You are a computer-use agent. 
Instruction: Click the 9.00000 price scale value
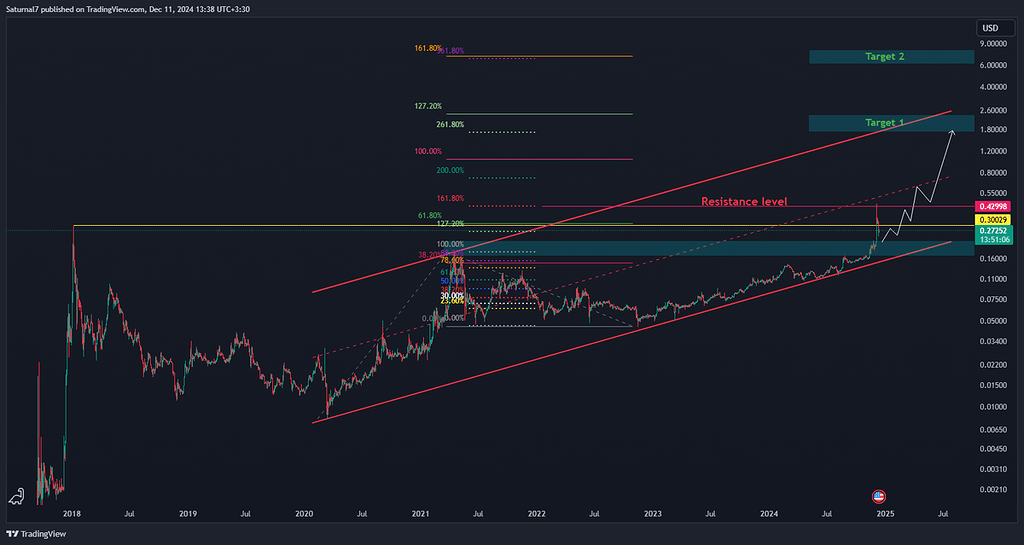(x=993, y=44)
